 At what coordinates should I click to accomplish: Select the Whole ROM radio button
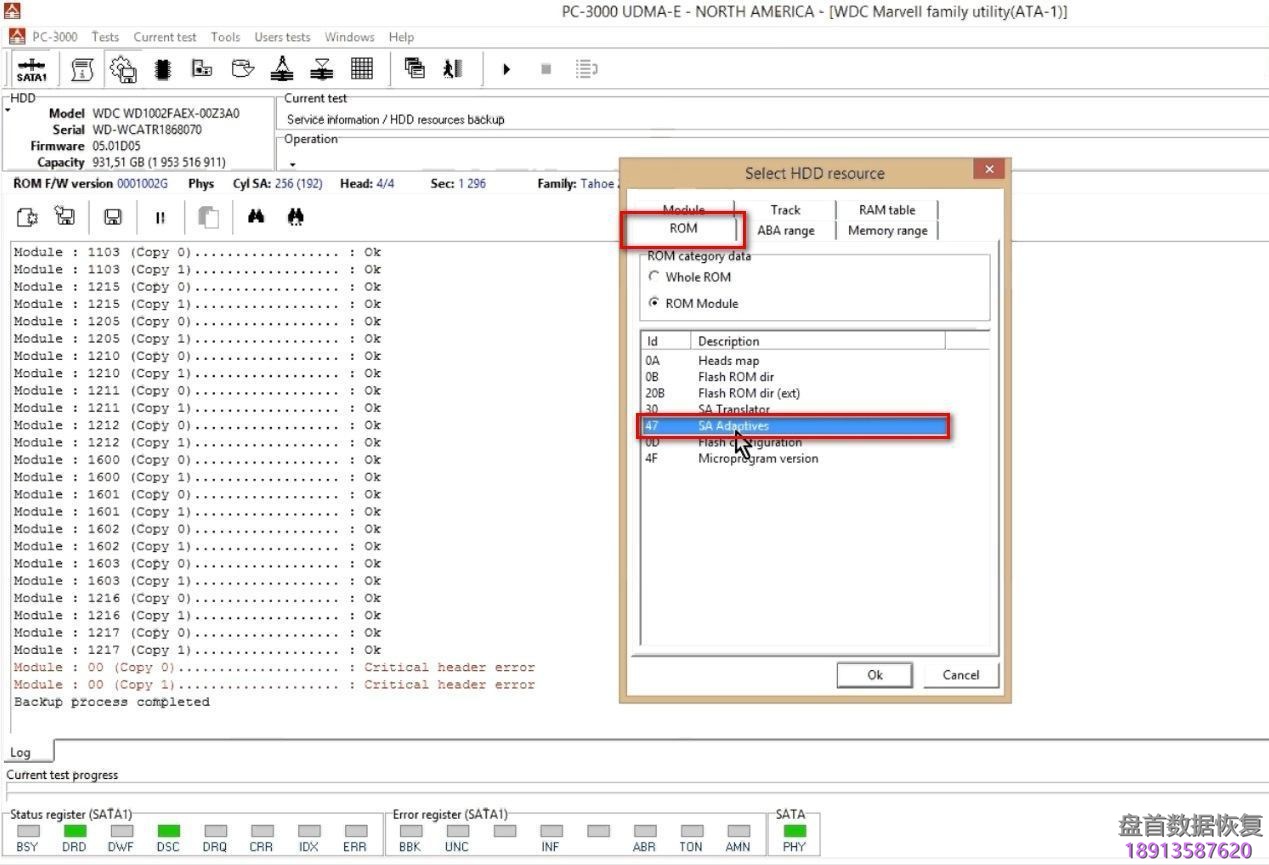click(x=654, y=277)
